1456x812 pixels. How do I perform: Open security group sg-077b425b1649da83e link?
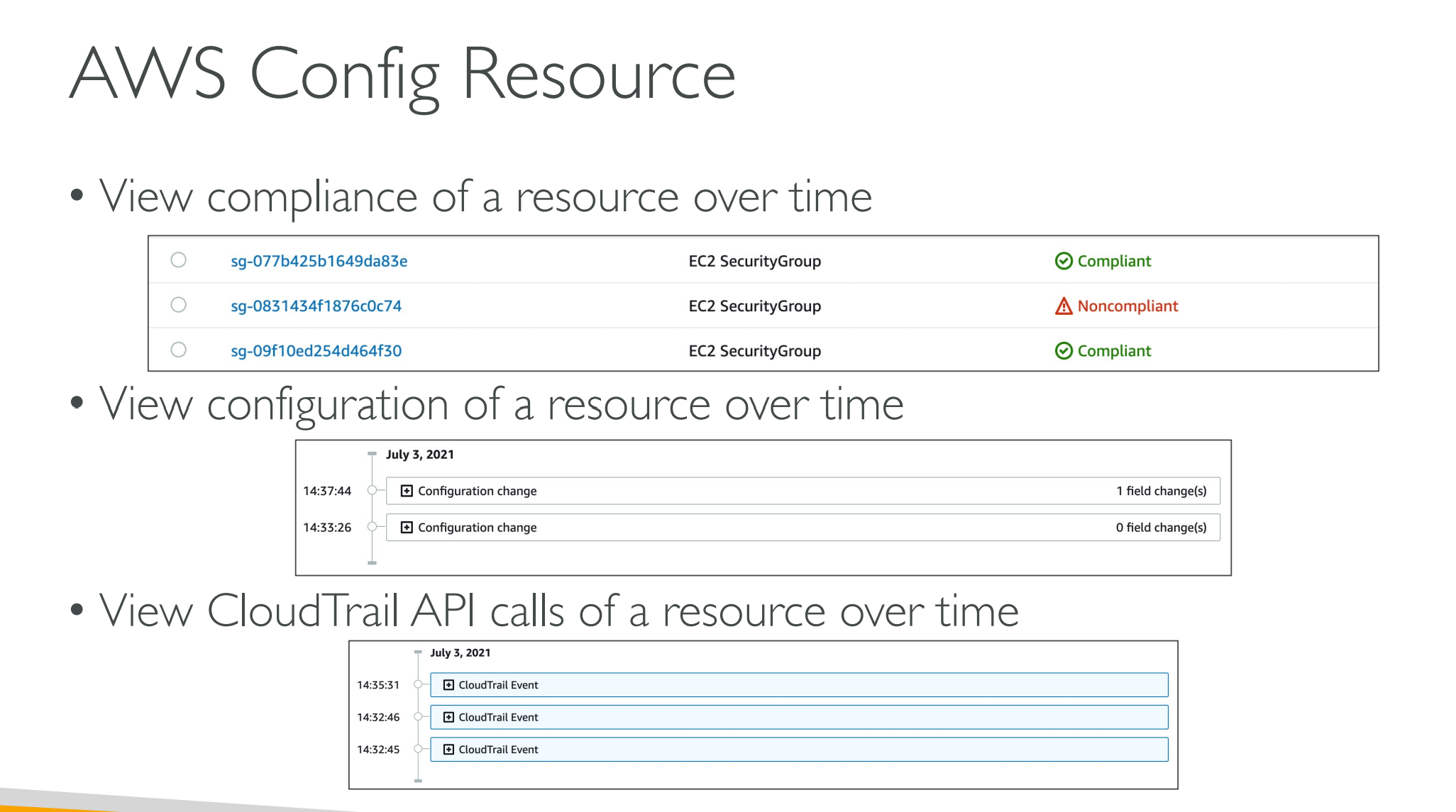point(319,261)
